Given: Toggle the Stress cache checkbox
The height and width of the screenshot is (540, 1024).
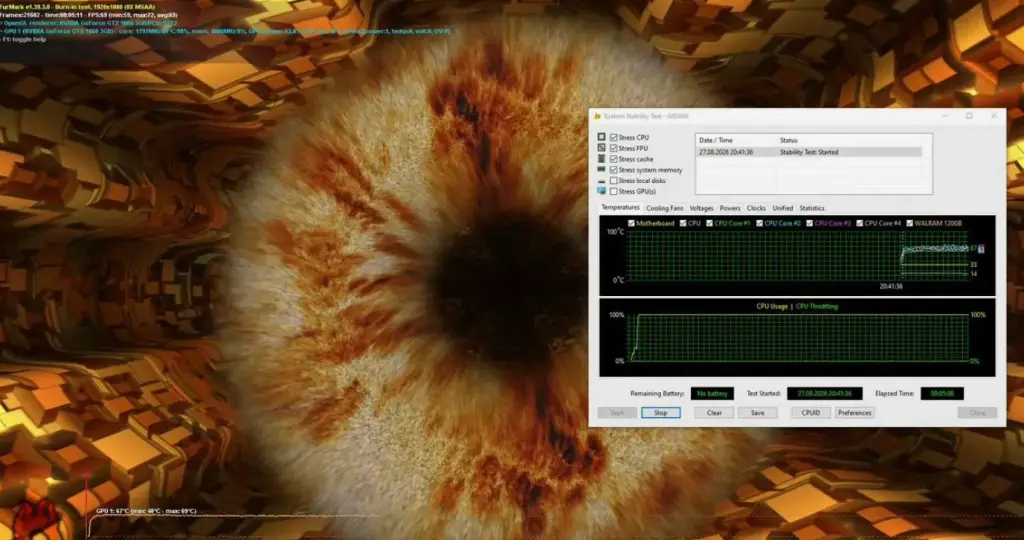Looking at the screenshot, I should coord(613,159).
